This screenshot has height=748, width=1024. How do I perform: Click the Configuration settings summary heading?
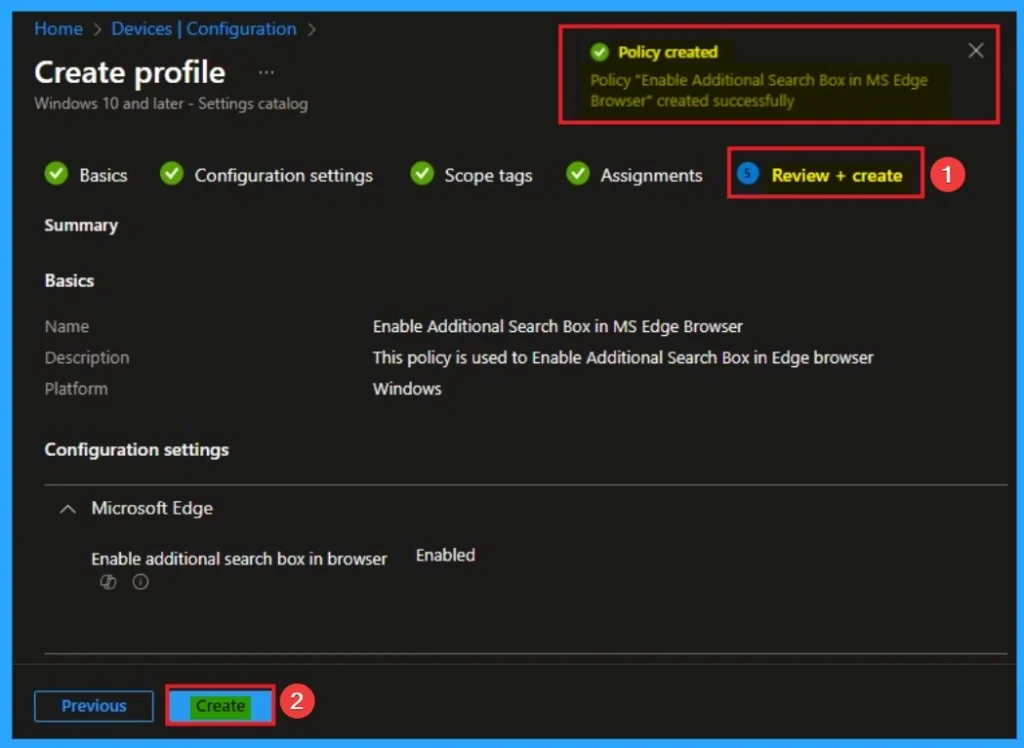point(136,449)
